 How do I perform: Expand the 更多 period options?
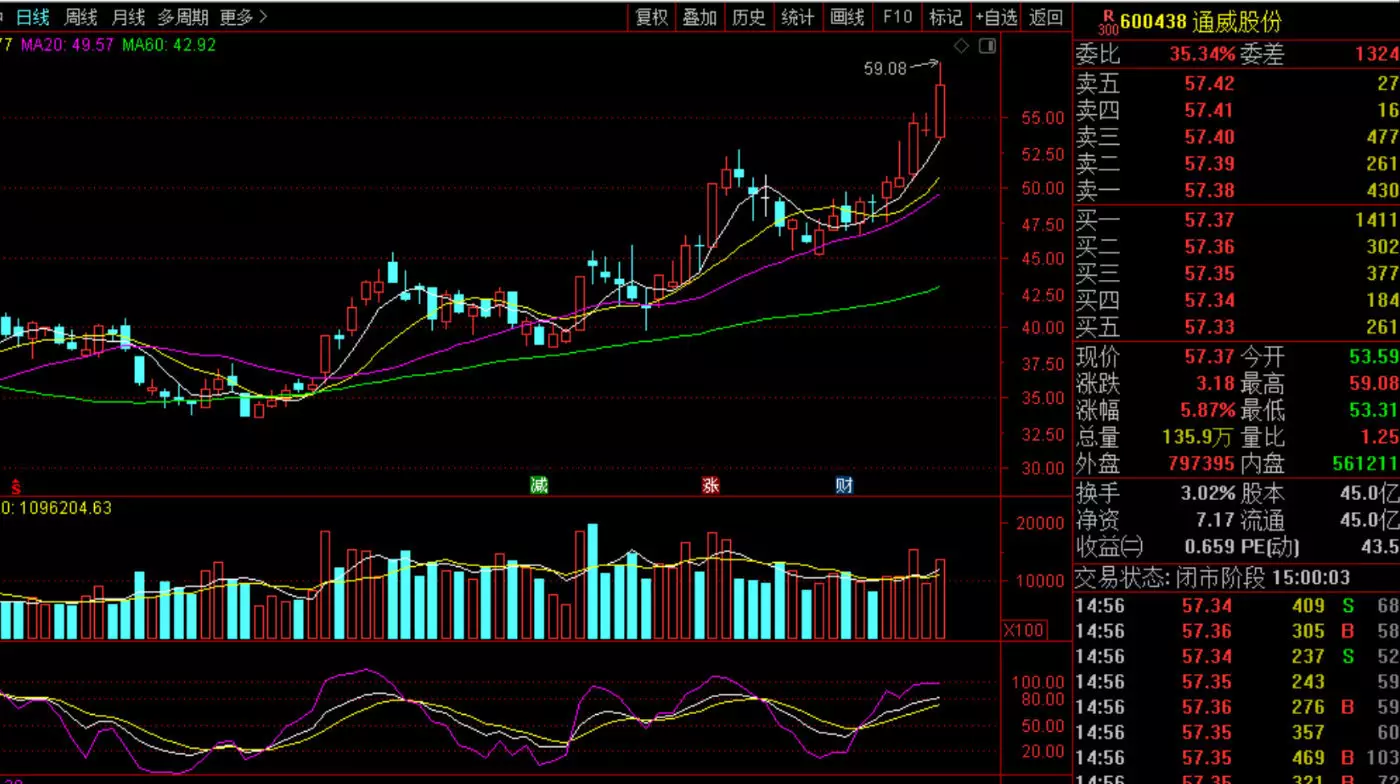(x=244, y=17)
